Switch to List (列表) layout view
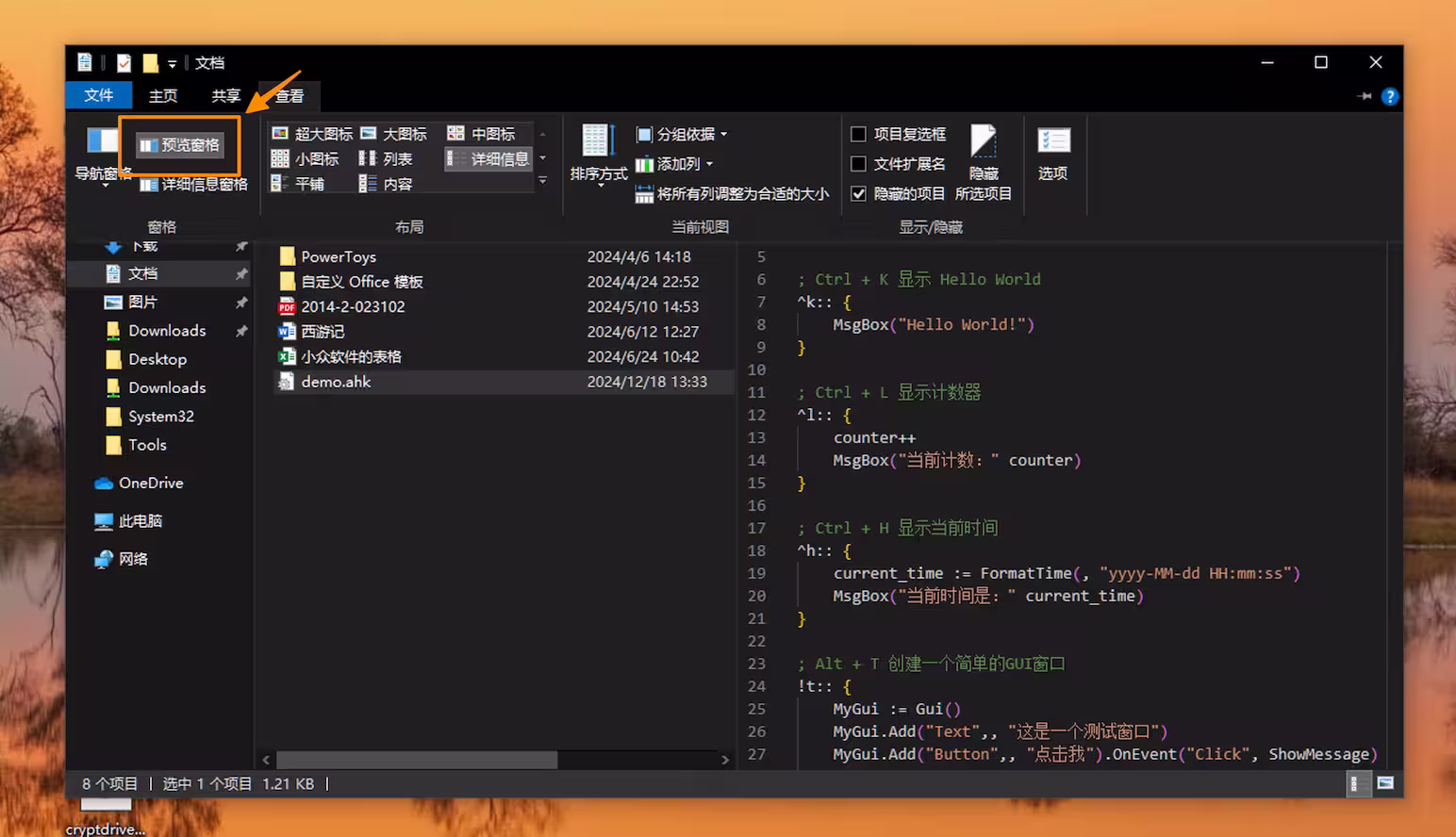The height and width of the screenshot is (837, 1456). 387,159
